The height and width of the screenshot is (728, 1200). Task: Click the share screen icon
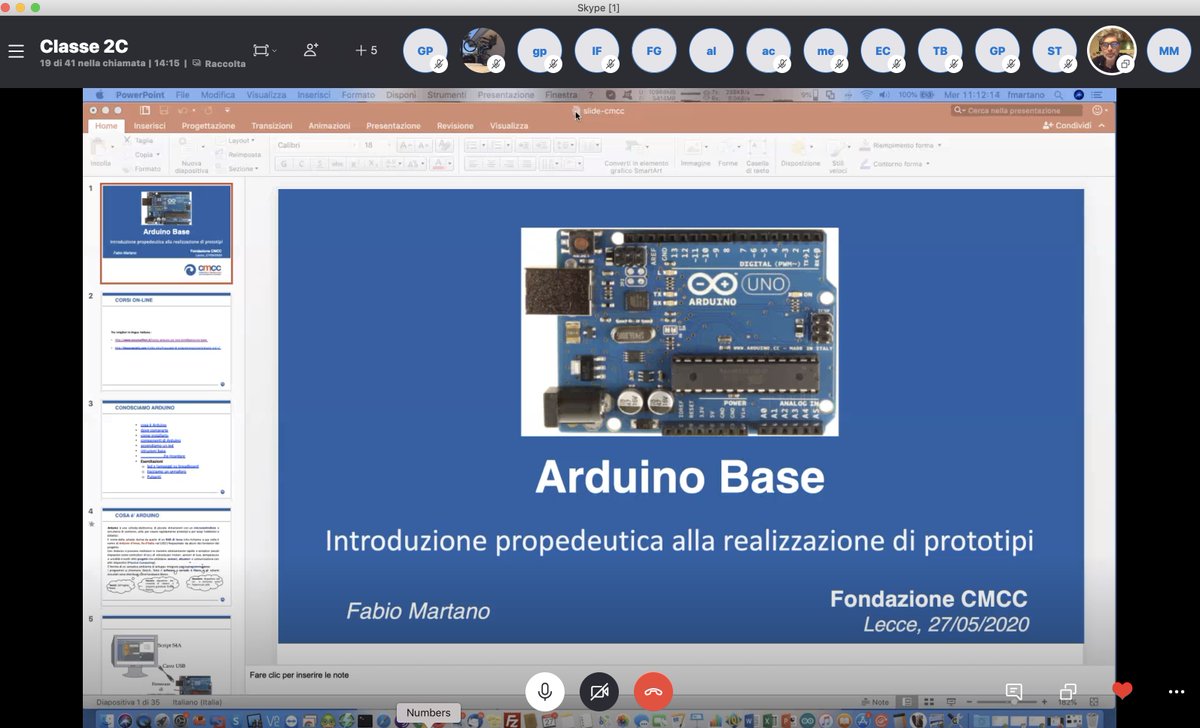point(1068,691)
